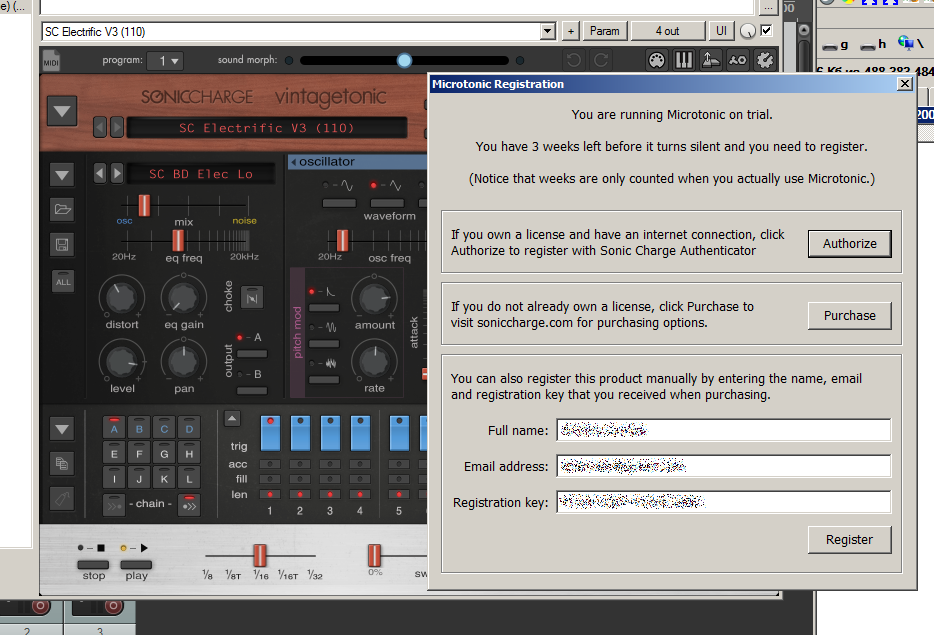
Task: Click into the Full name field
Action: click(x=724, y=430)
